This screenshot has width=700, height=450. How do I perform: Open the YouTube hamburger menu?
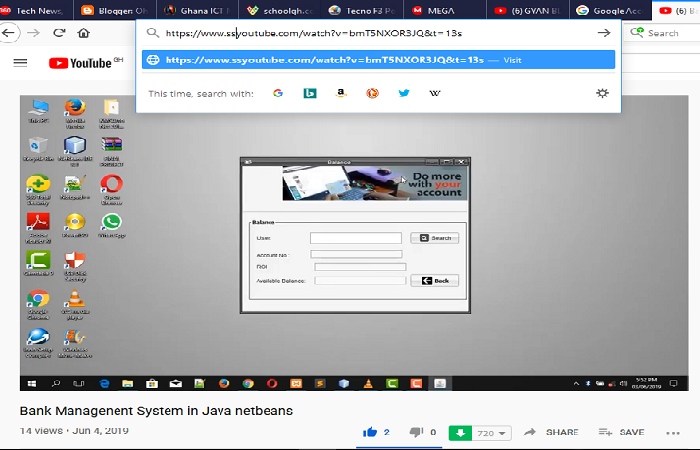[x=20, y=63]
